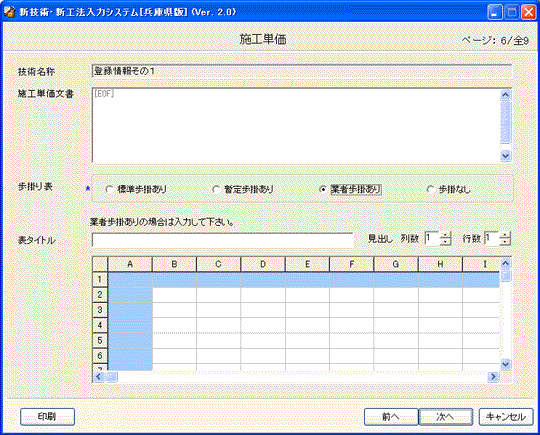Select row header 2 in the grid
This screenshot has height=435, width=540.
[100, 295]
